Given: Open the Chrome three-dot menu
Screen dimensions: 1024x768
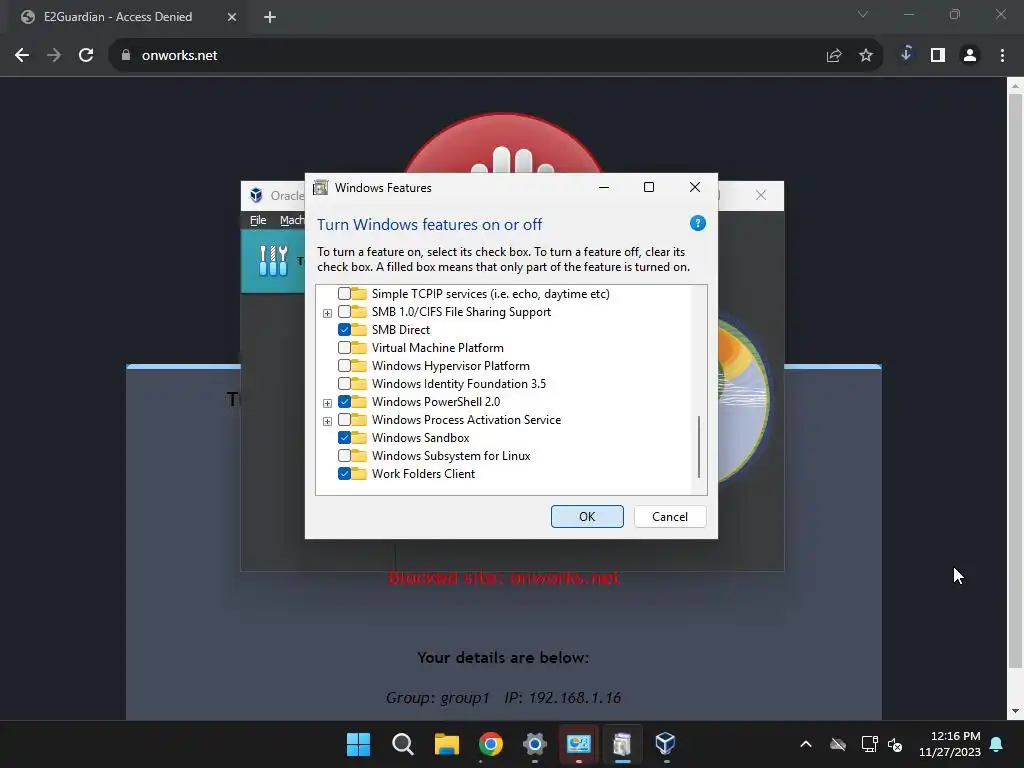Looking at the screenshot, I should 1002,56.
